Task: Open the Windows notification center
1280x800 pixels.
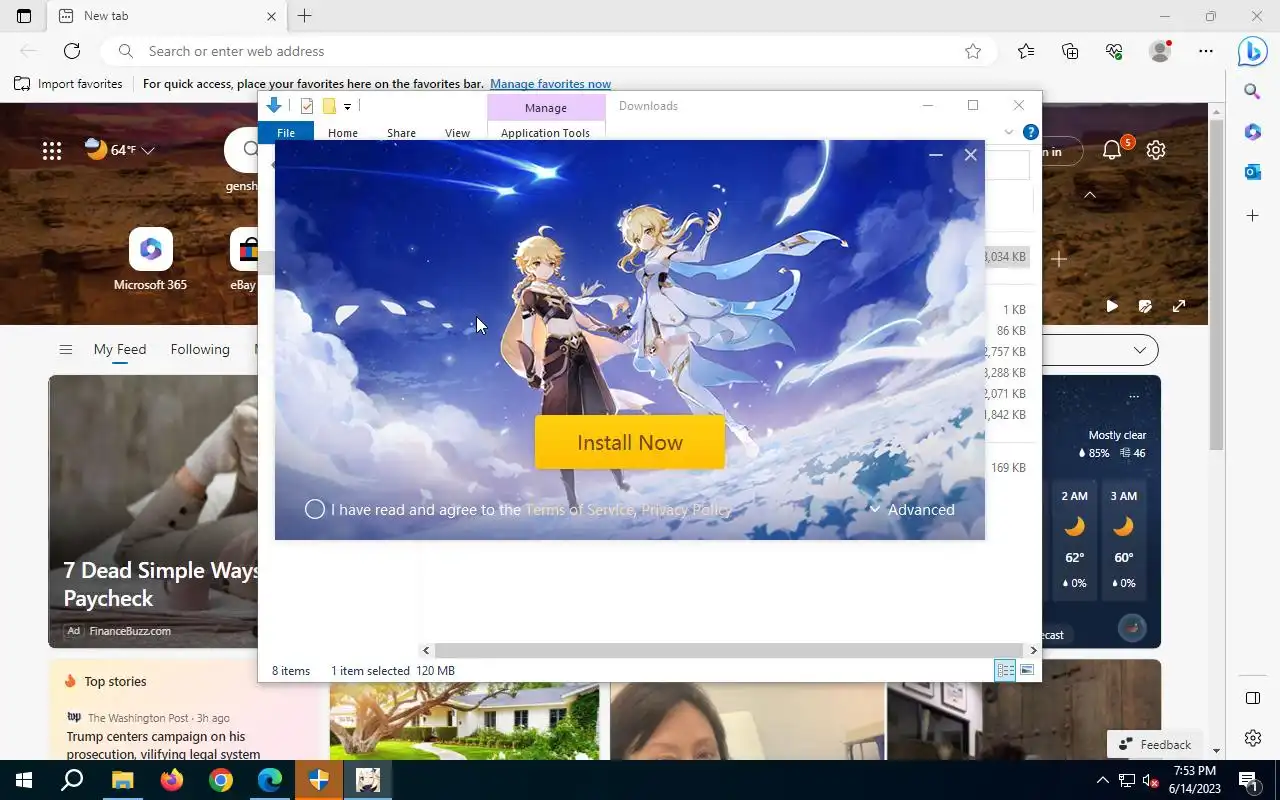Action: 1248,780
